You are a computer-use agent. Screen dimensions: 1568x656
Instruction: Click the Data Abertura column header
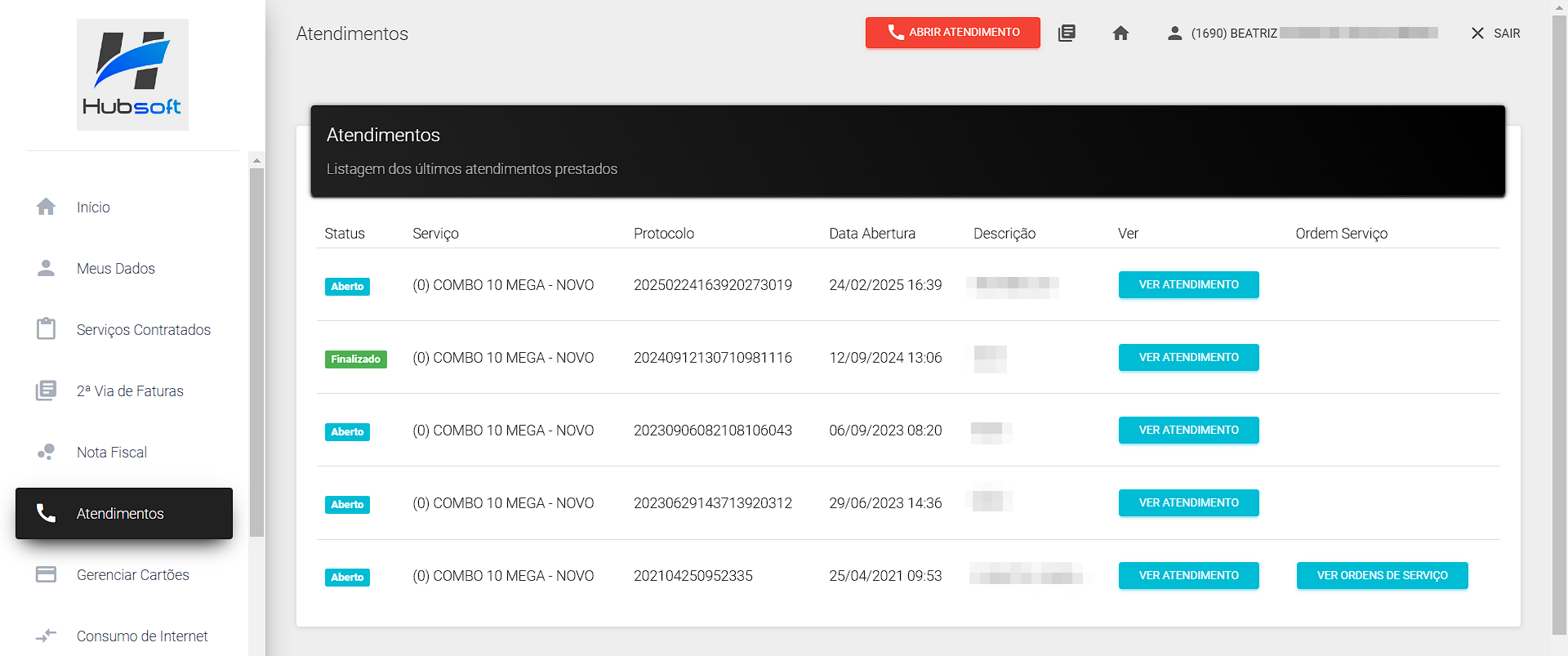click(872, 234)
